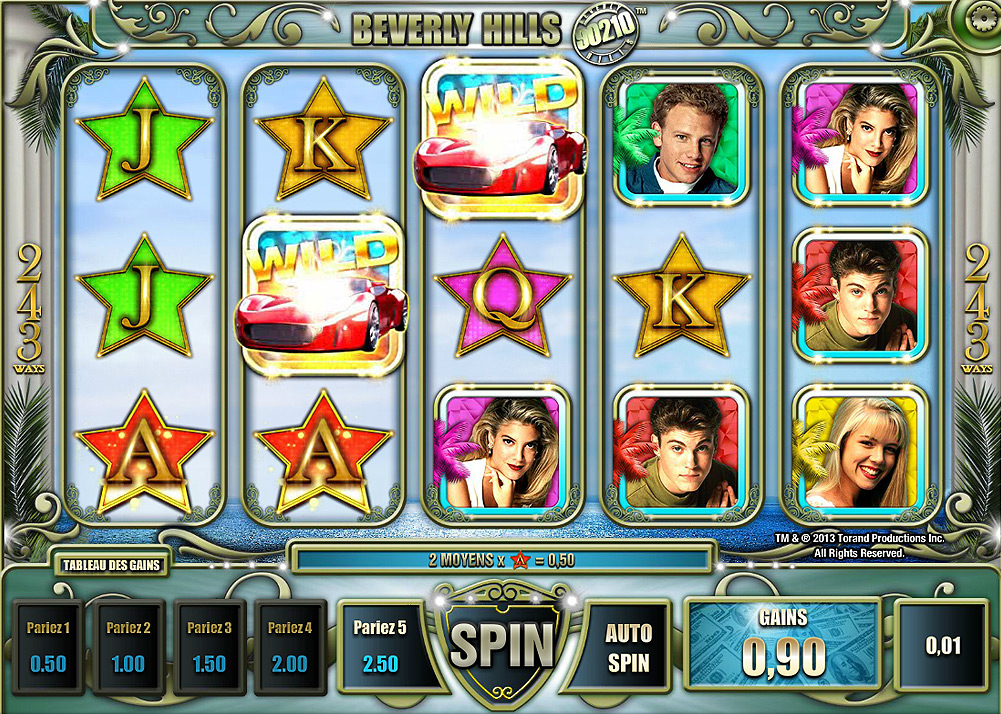This screenshot has height=714, width=1001.
Task: Click the top green J star
Action: tap(143, 139)
